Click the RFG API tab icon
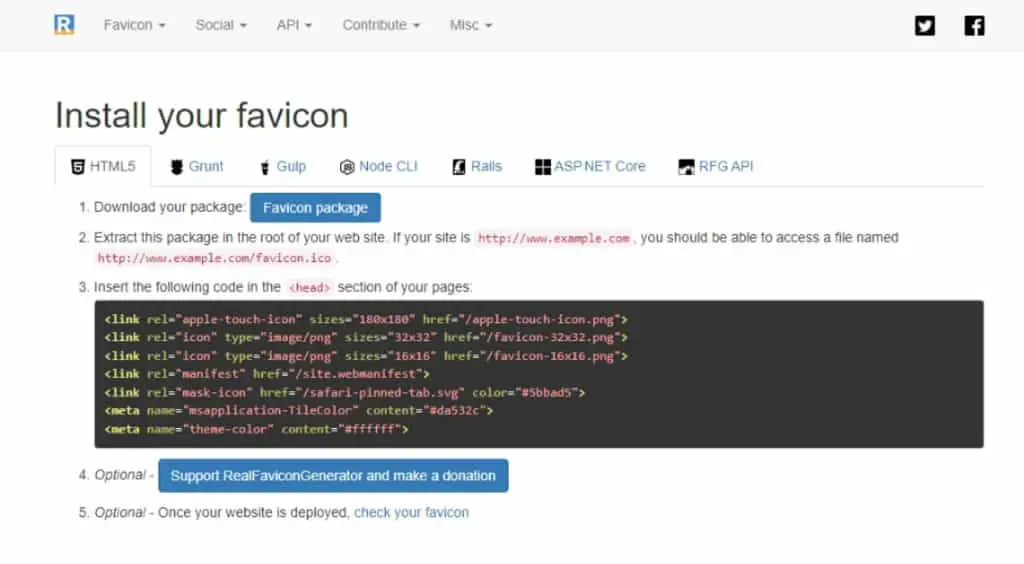This screenshot has width=1024, height=564. pos(686,167)
